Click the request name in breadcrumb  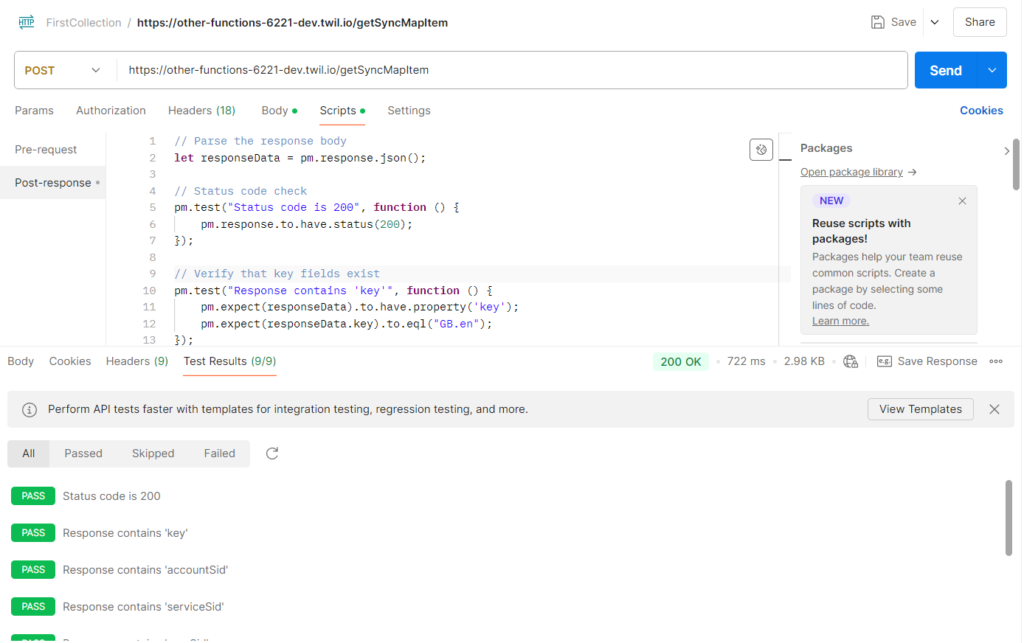292,23
